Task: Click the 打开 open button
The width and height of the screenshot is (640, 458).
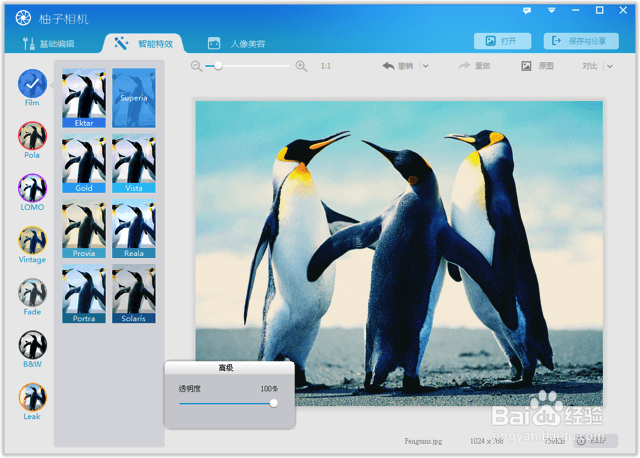Action: 502,41
